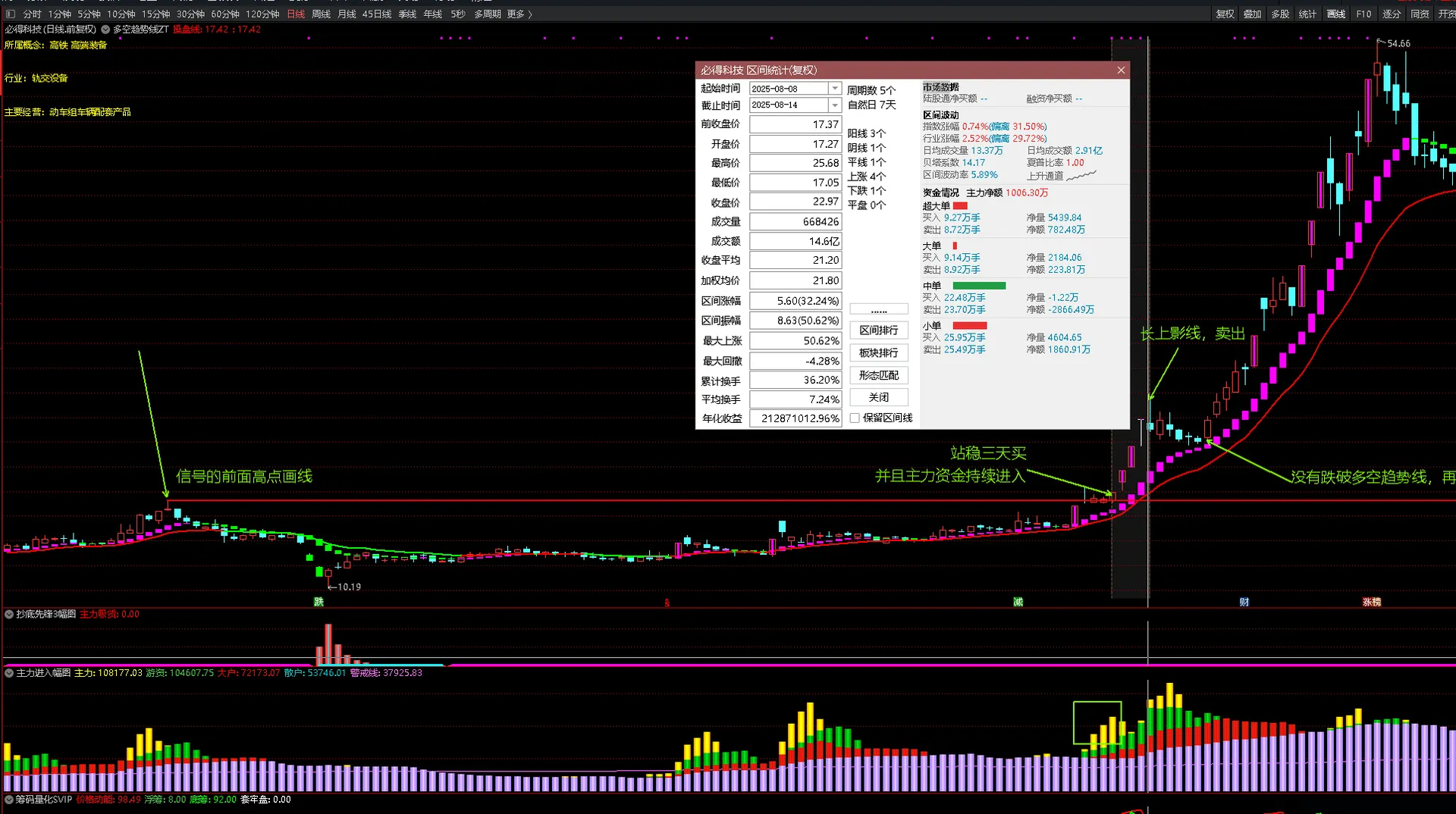Image resolution: width=1456 pixels, height=814 pixels.
Task: Click the circular arrow beside 必得科技 title
Action: (106, 30)
